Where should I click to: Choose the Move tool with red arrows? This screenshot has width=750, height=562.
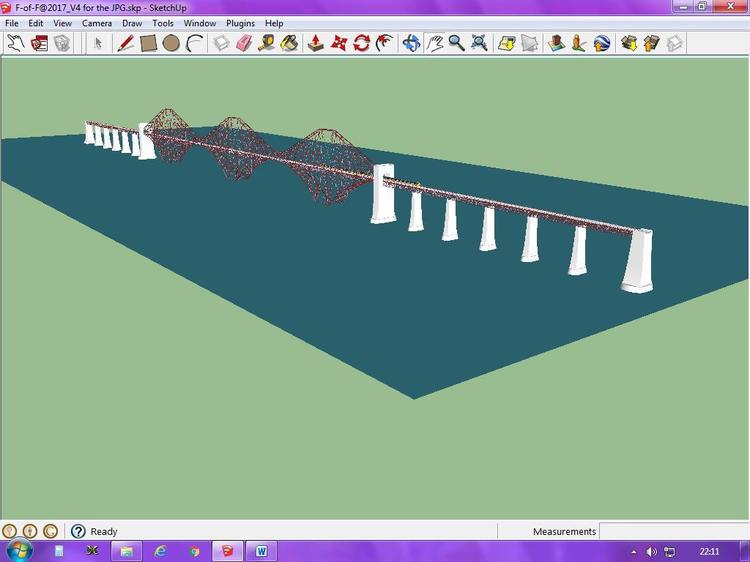point(339,43)
